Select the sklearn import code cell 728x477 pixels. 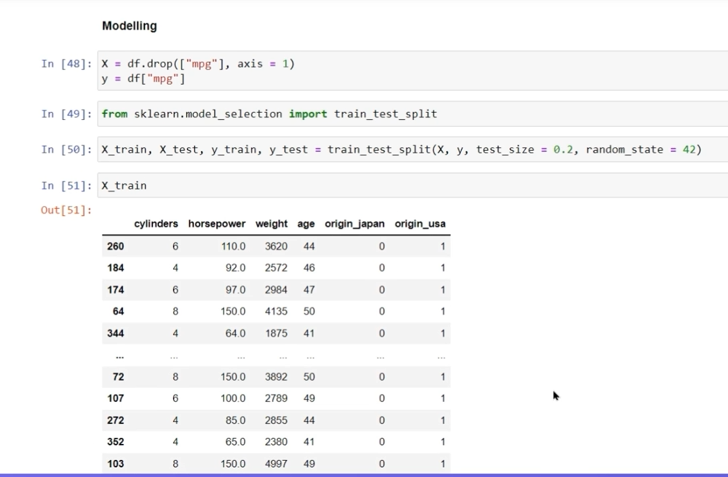tap(400, 114)
